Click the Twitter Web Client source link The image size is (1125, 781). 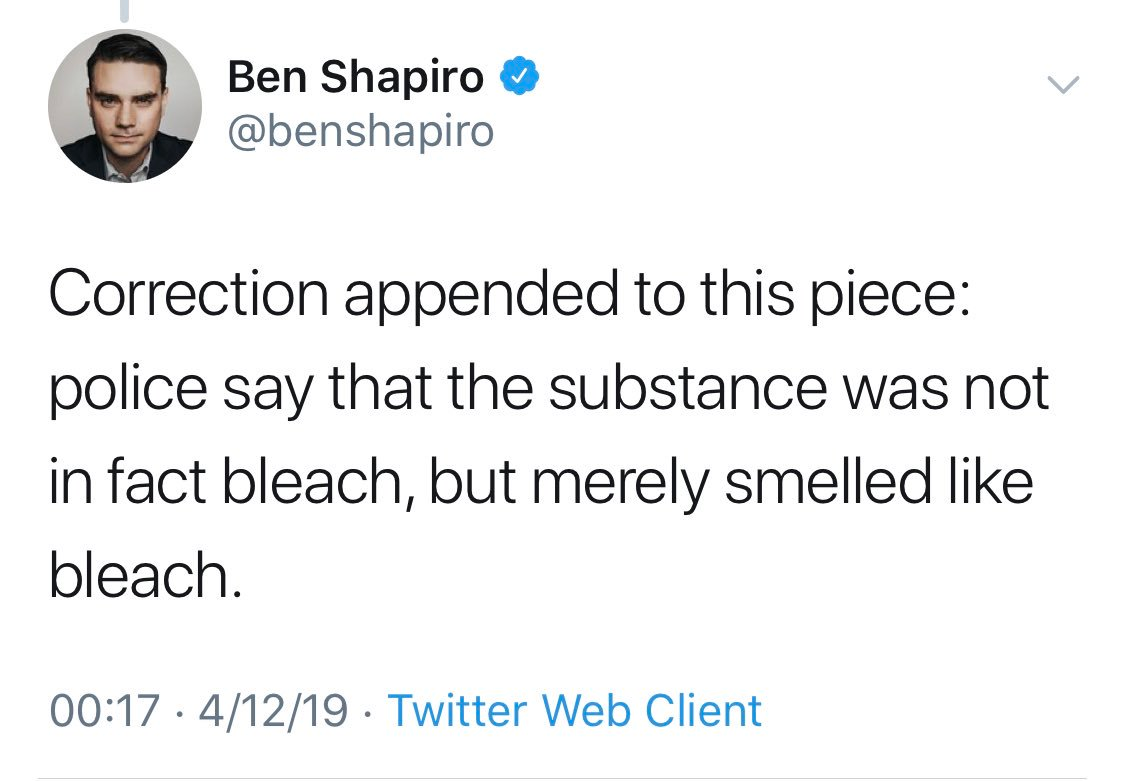pyautogui.click(x=574, y=710)
